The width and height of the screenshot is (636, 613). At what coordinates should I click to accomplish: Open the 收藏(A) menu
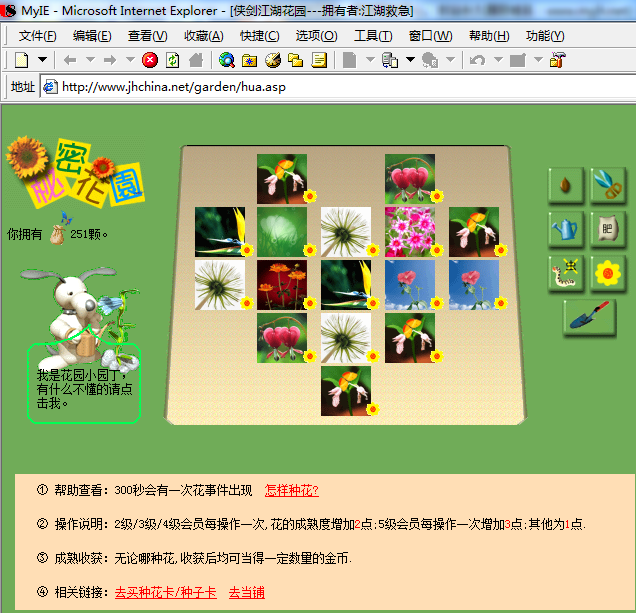click(x=204, y=36)
